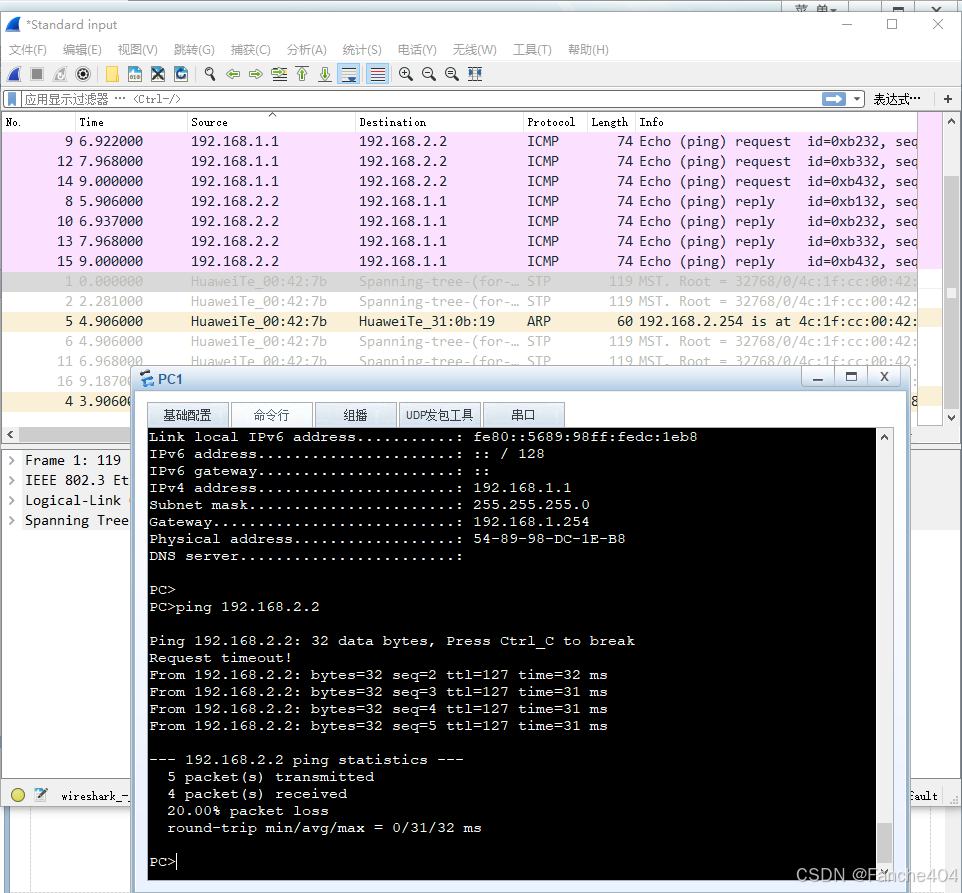Open a capture file via folder icon
Image resolution: width=962 pixels, height=893 pixels.
112,74
